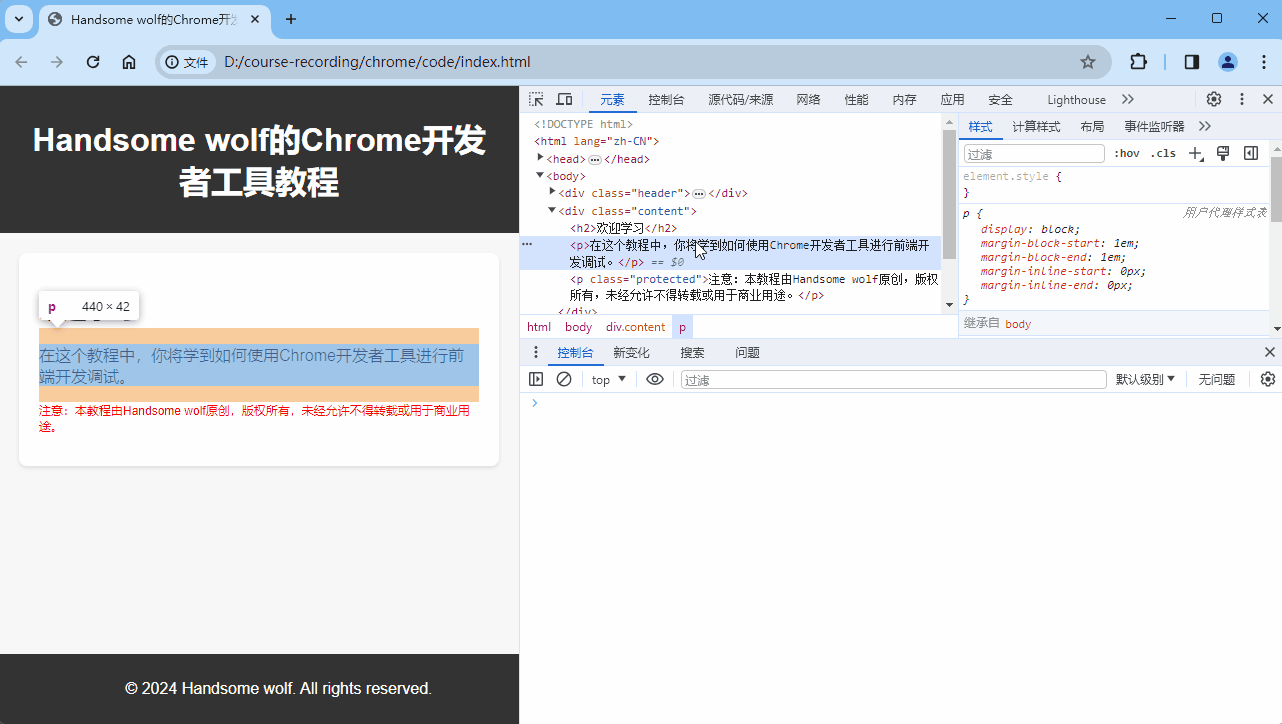Toggle computed styles sidebar icon
This screenshot has width=1282, height=724.
1250,153
